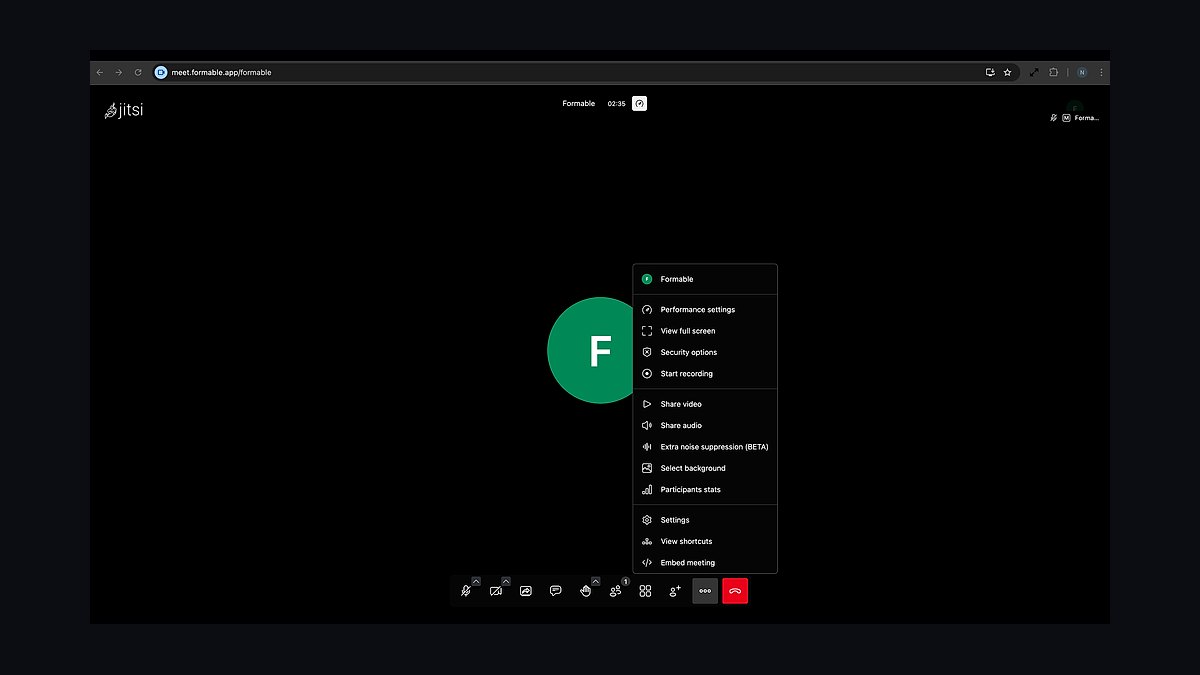This screenshot has height=675, width=1200.
Task: Select Share audio
Action: click(x=705, y=426)
